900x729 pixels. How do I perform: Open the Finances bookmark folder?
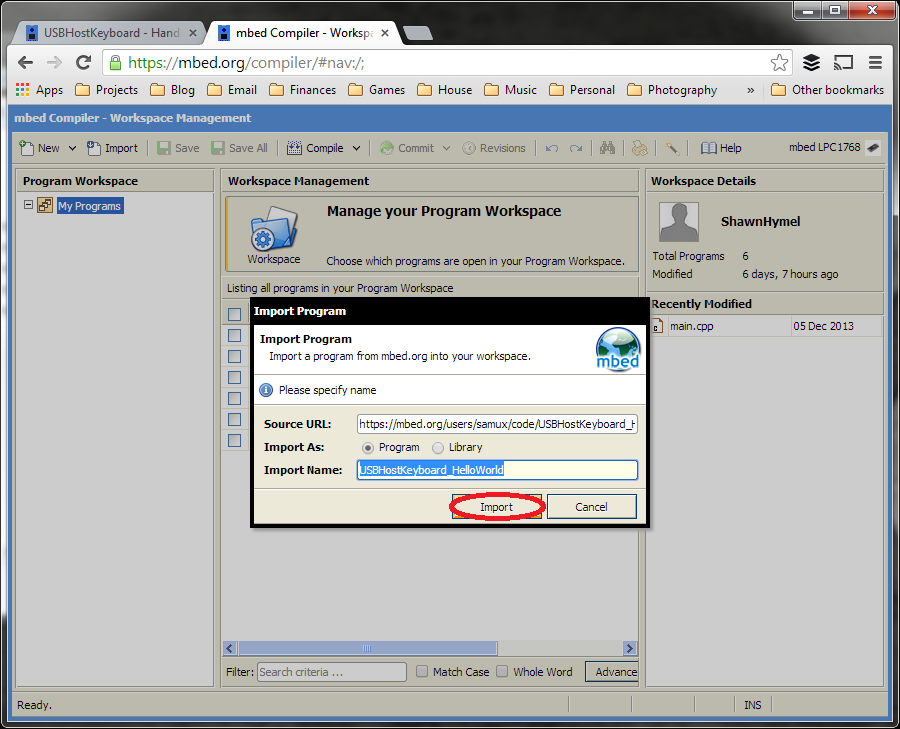302,90
